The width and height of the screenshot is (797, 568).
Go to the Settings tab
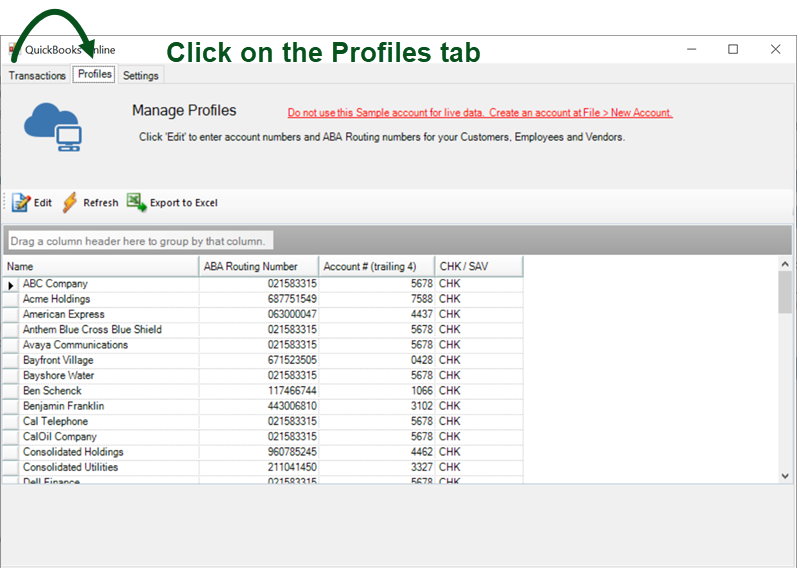141,75
